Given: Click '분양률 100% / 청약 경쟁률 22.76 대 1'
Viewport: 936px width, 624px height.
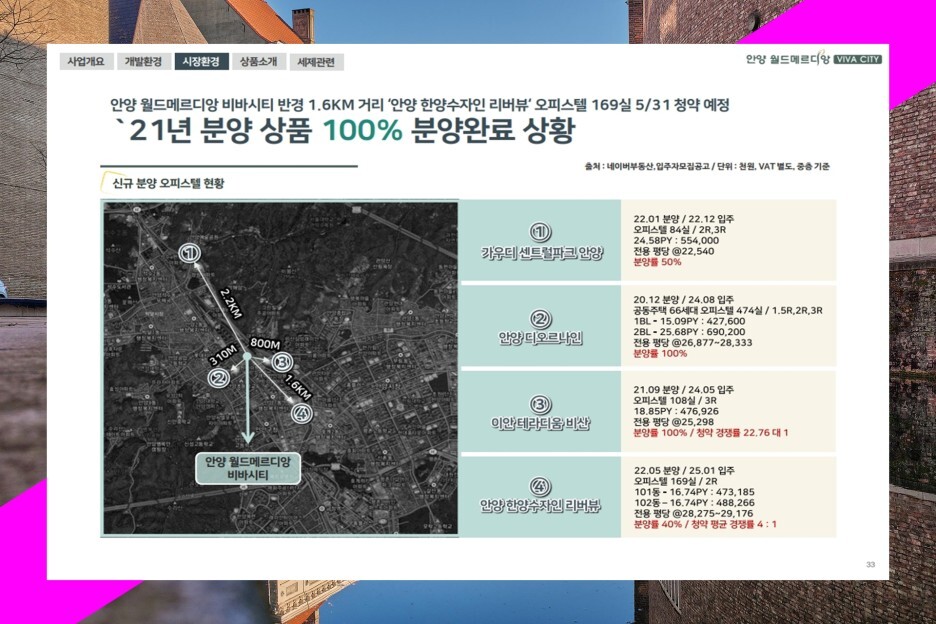Looking at the screenshot, I should tap(711, 432).
